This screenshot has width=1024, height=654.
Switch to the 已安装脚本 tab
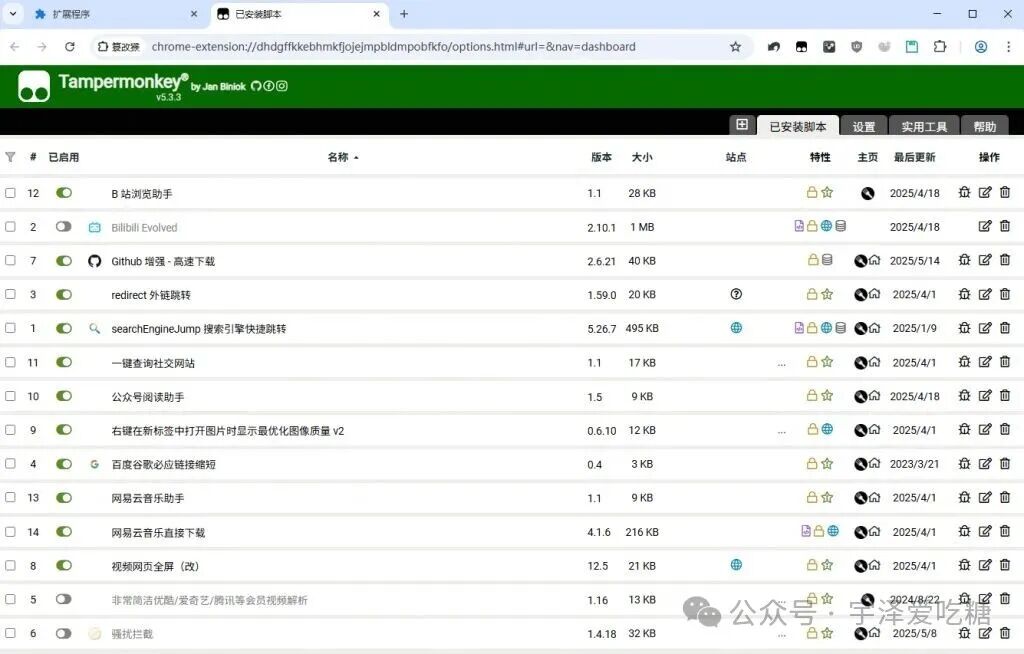click(797, 126)
